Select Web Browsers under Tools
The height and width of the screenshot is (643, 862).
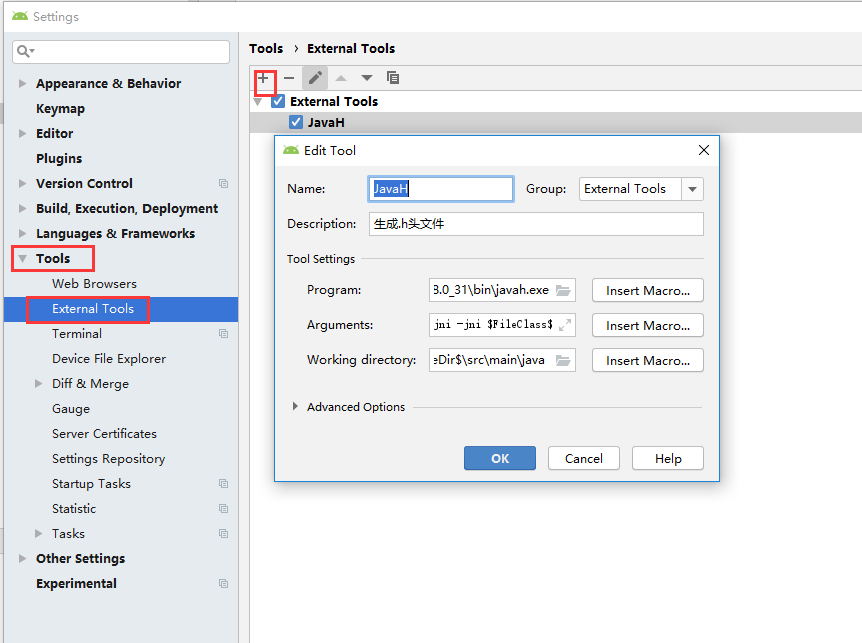95,284
